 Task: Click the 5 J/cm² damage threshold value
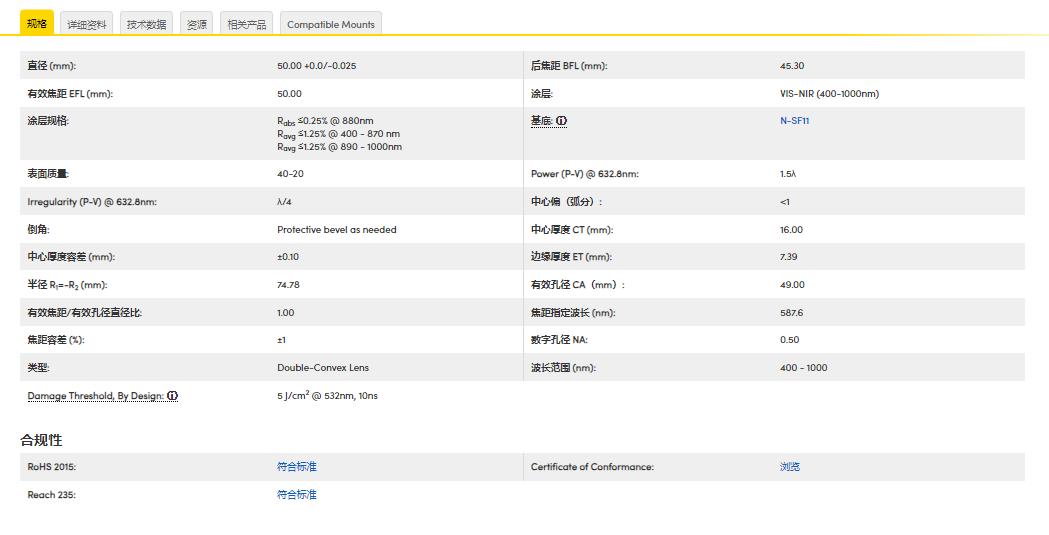pos(327,396)
